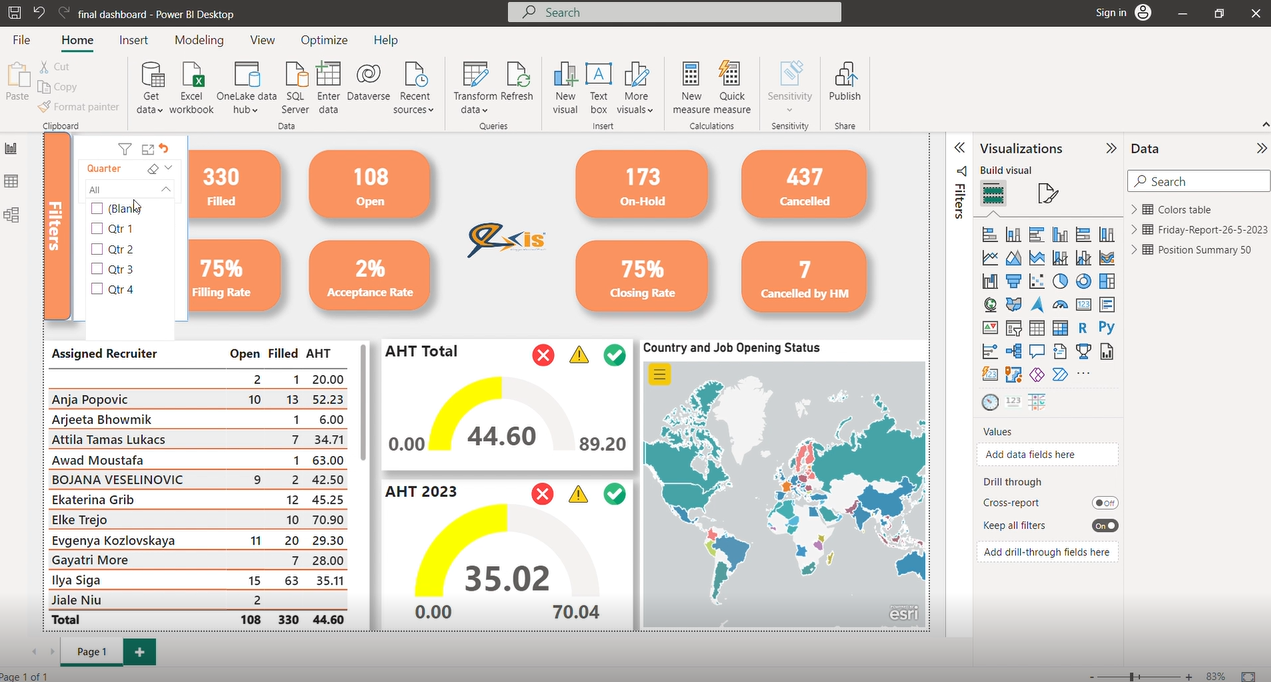Viewport: 1271px width, 682px height.
Task: Open the map legend yellow button
Action: coord(659,374)
